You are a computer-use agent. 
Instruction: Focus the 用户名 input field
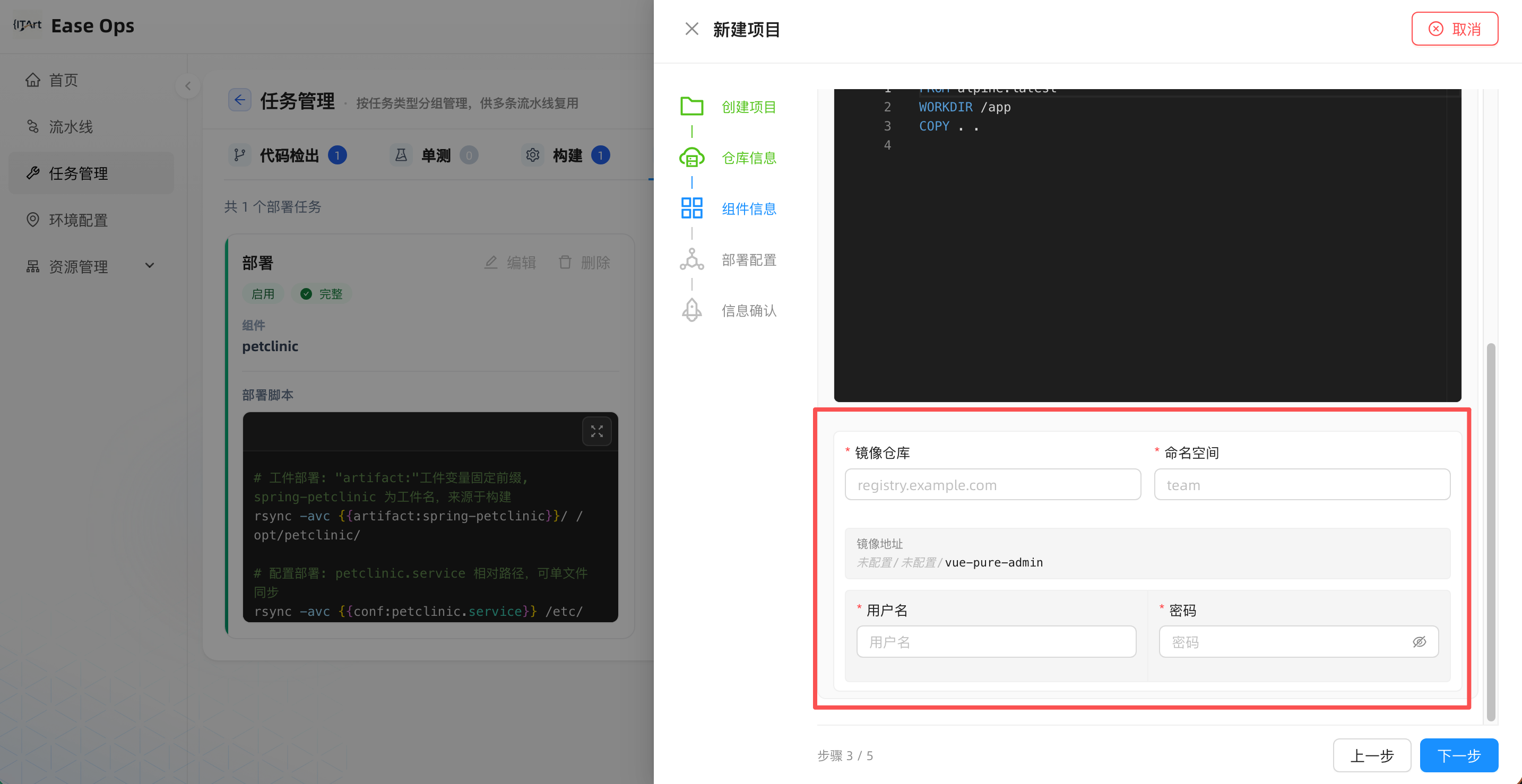tap(996, 642)
